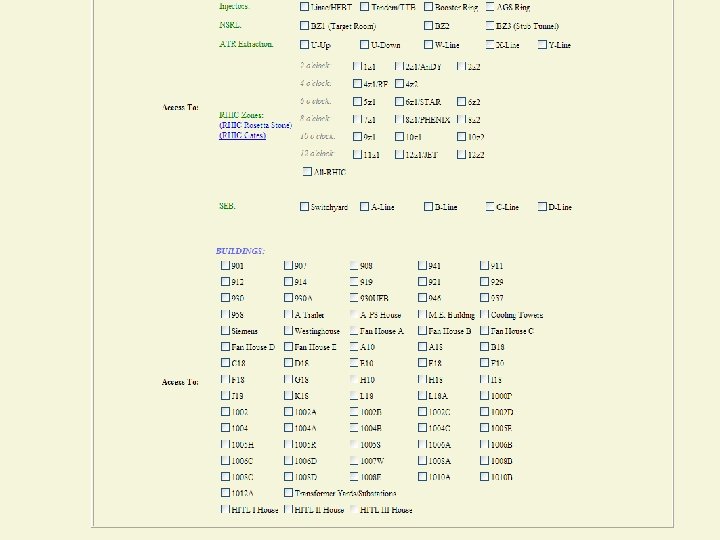The height and width of the screenshot is (540, 720).
Task: Check the 1002B building checkbox
Action: [354, 411]
